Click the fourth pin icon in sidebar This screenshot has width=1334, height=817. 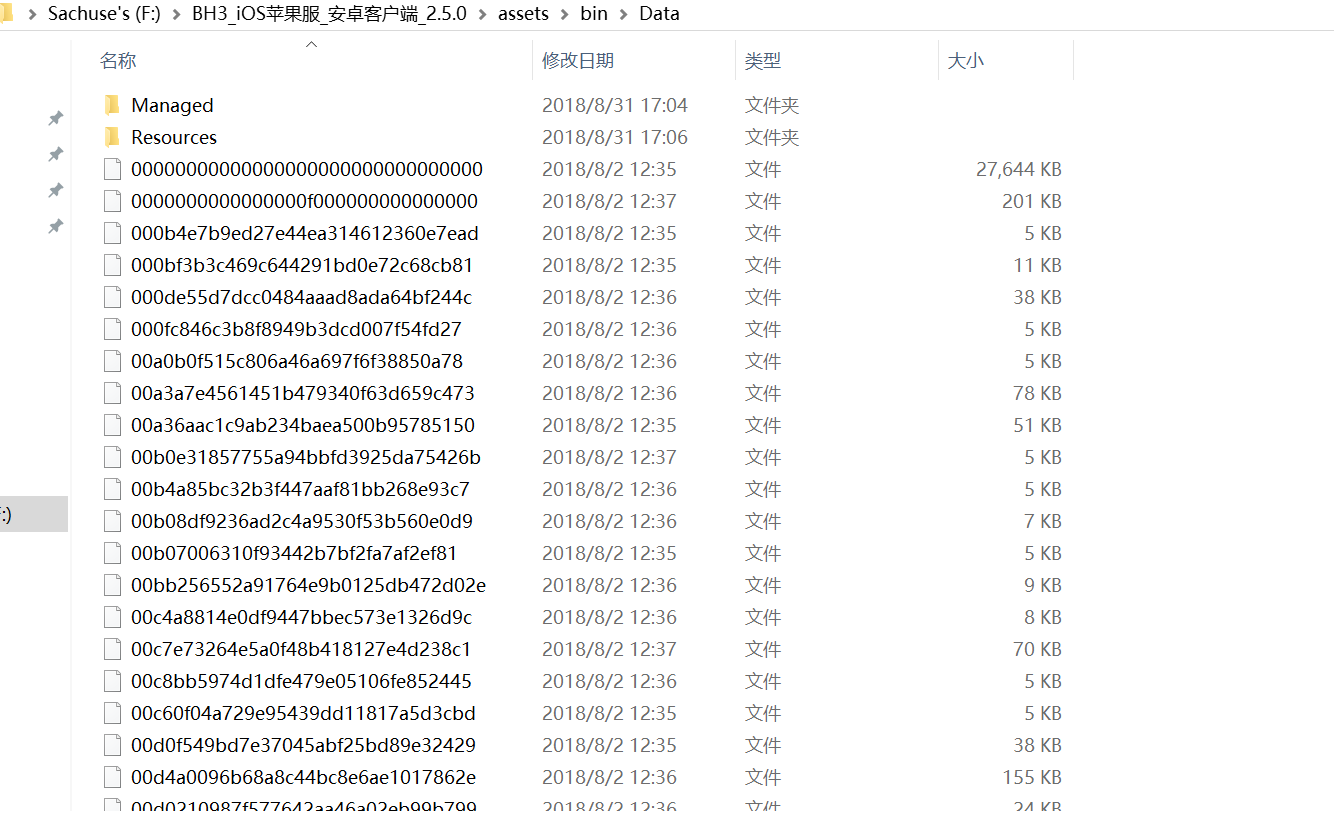tap(56, 227)
